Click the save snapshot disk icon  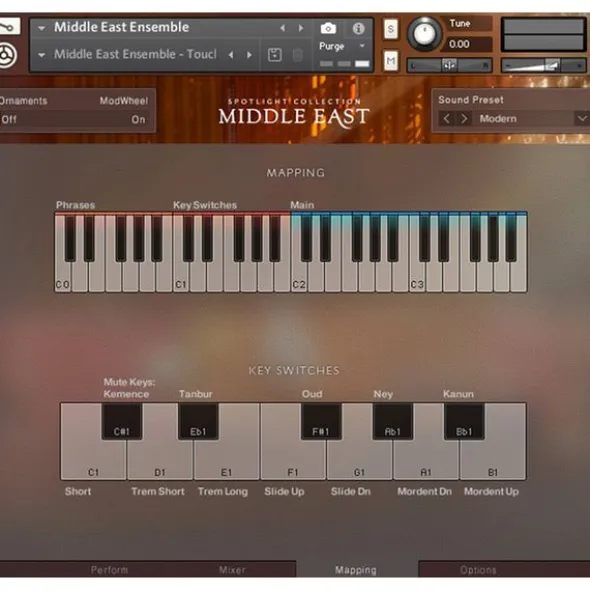[274, 55]
